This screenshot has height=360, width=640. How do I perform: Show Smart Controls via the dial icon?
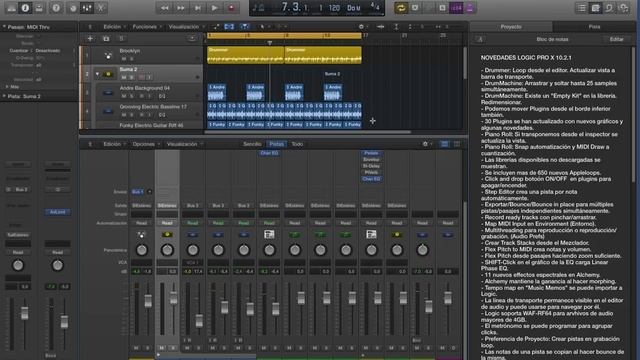point(73,8)
